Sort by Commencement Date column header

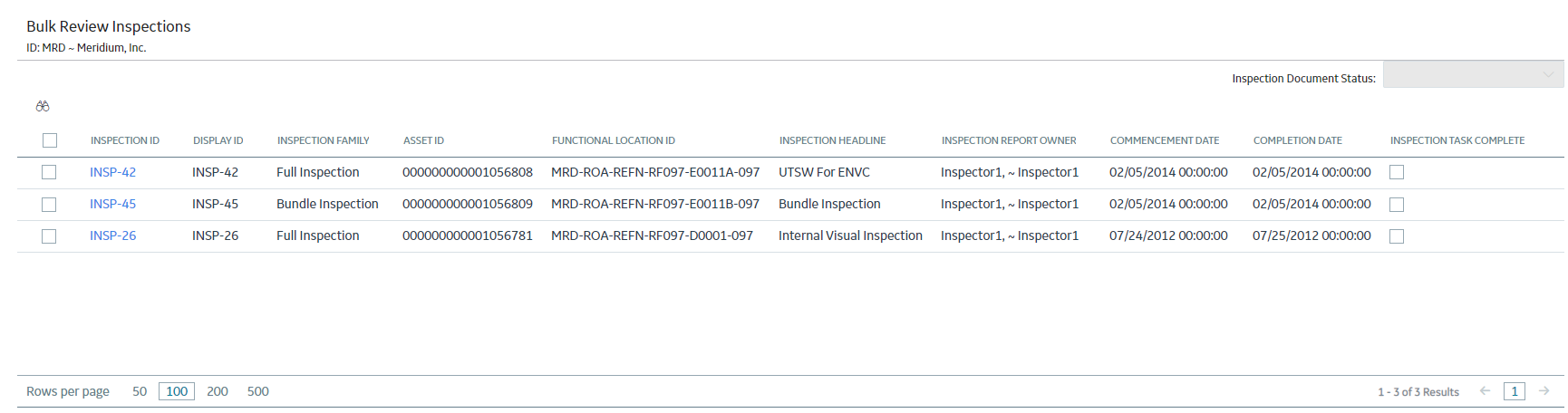pyautogui.click(x=1165, y=140)
